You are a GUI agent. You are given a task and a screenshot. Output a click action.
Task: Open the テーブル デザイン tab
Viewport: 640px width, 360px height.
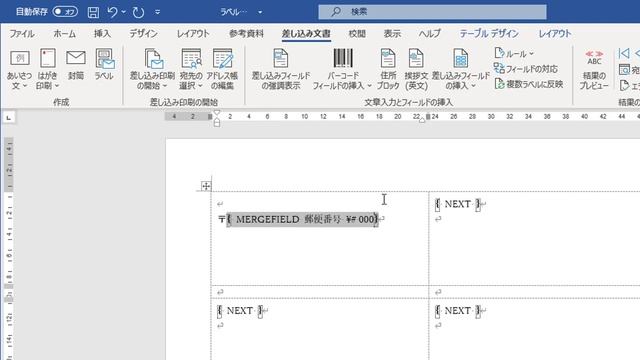[489, 34]
